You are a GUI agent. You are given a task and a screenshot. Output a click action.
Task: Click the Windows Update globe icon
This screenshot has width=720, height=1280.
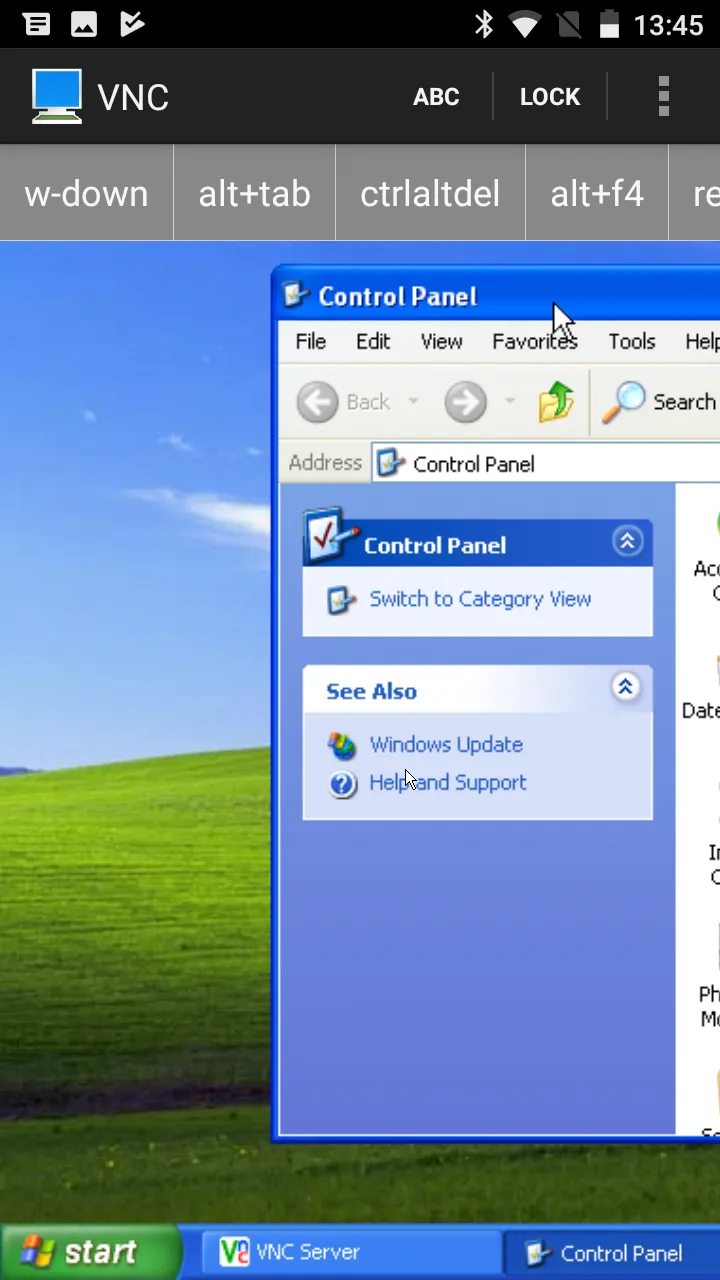(x=342, y=746)
